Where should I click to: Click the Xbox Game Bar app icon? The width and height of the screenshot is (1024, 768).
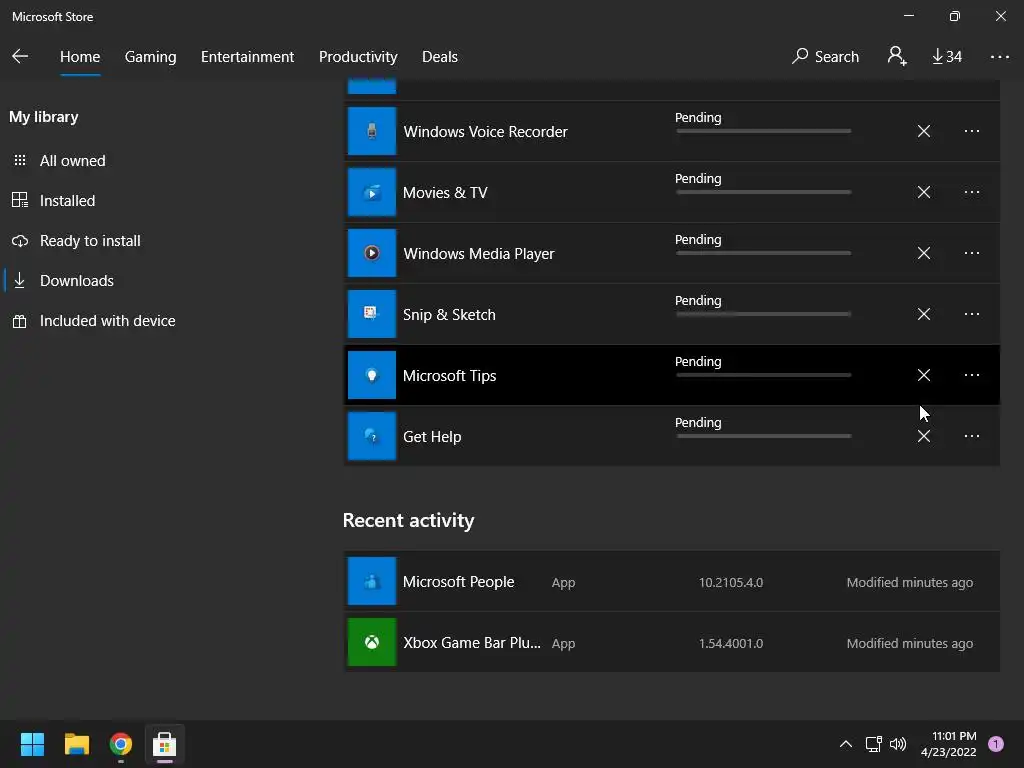tap(372, 642)
